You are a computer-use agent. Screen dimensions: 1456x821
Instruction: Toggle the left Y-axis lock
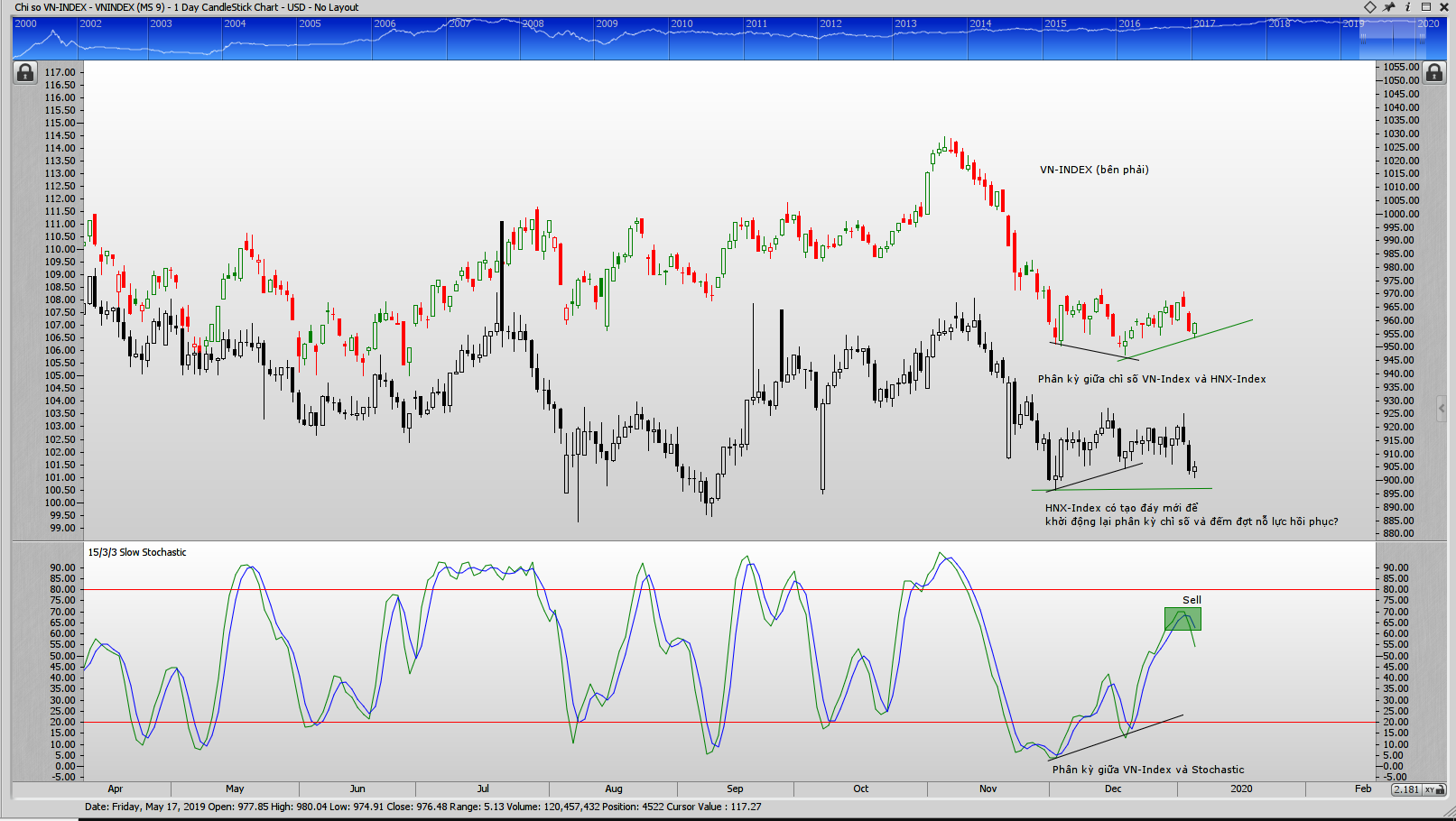tap(24, 72)
